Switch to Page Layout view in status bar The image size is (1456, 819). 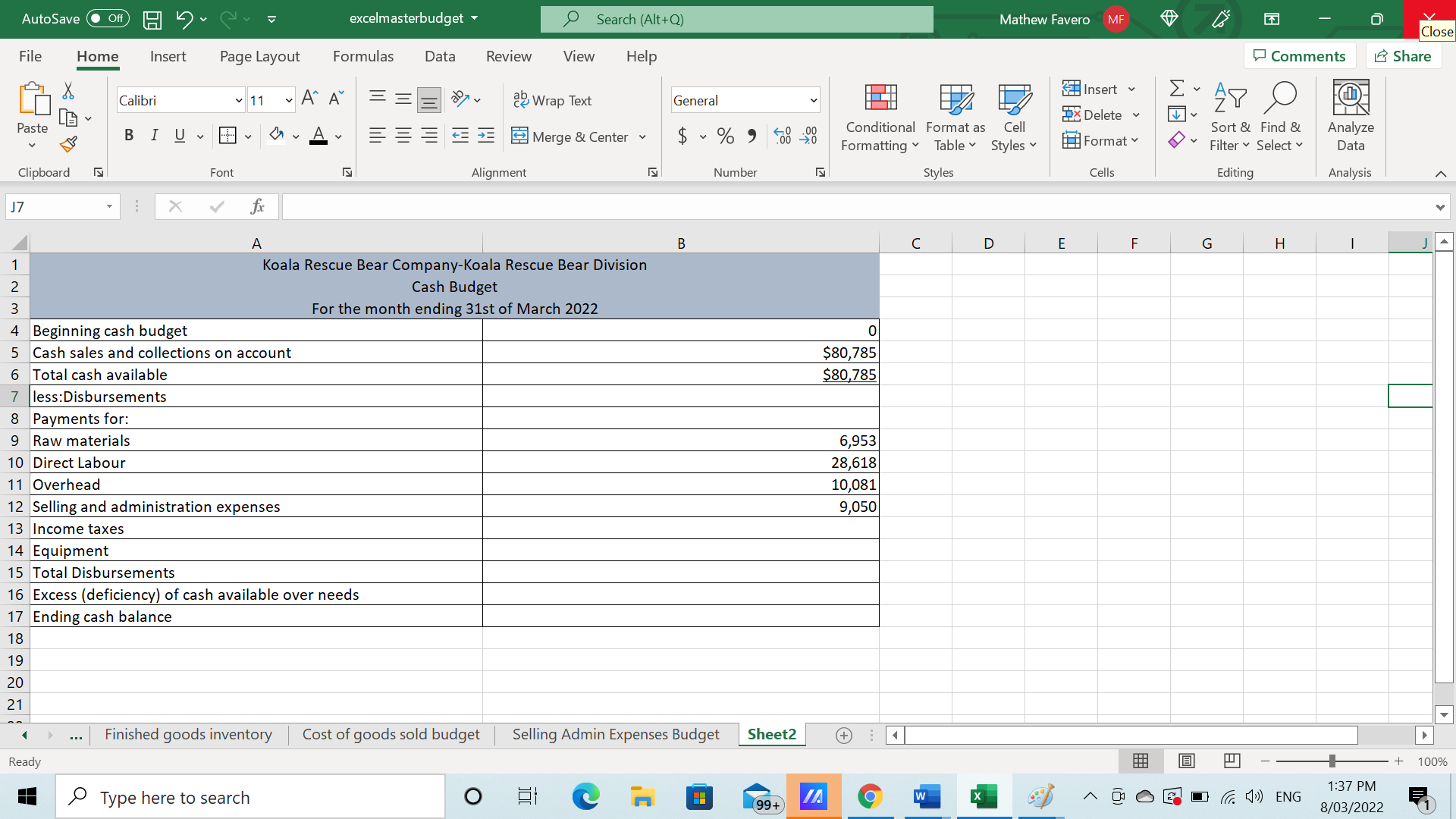tap(1187, 761)
